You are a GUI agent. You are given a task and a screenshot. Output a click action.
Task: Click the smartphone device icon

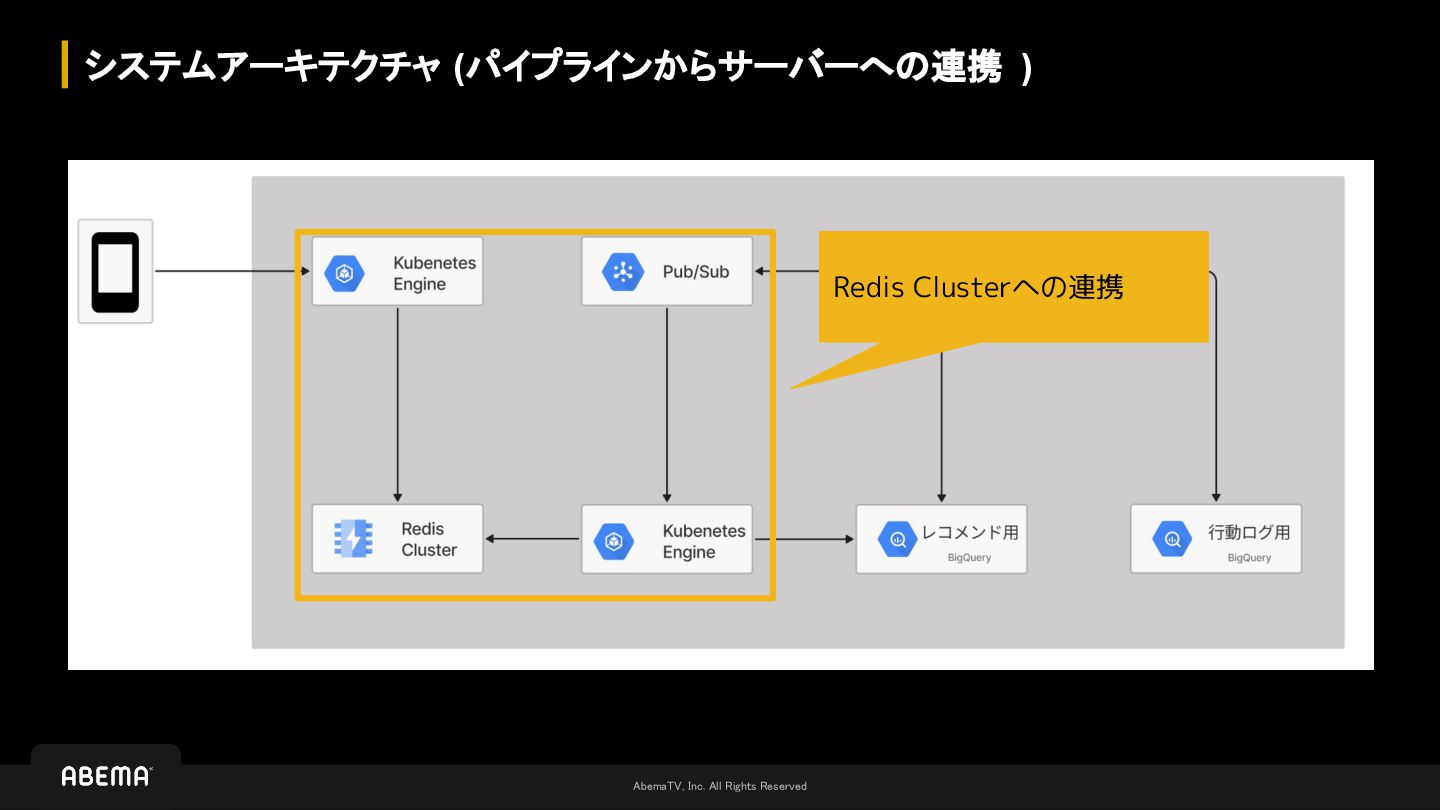115,272
